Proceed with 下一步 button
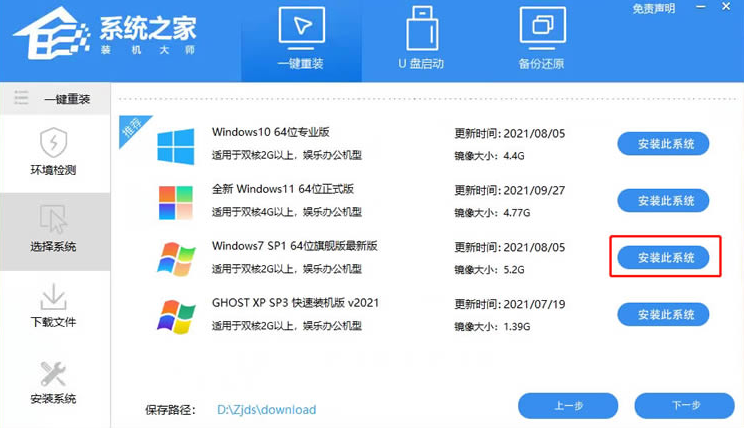 (x=685, y=406)
